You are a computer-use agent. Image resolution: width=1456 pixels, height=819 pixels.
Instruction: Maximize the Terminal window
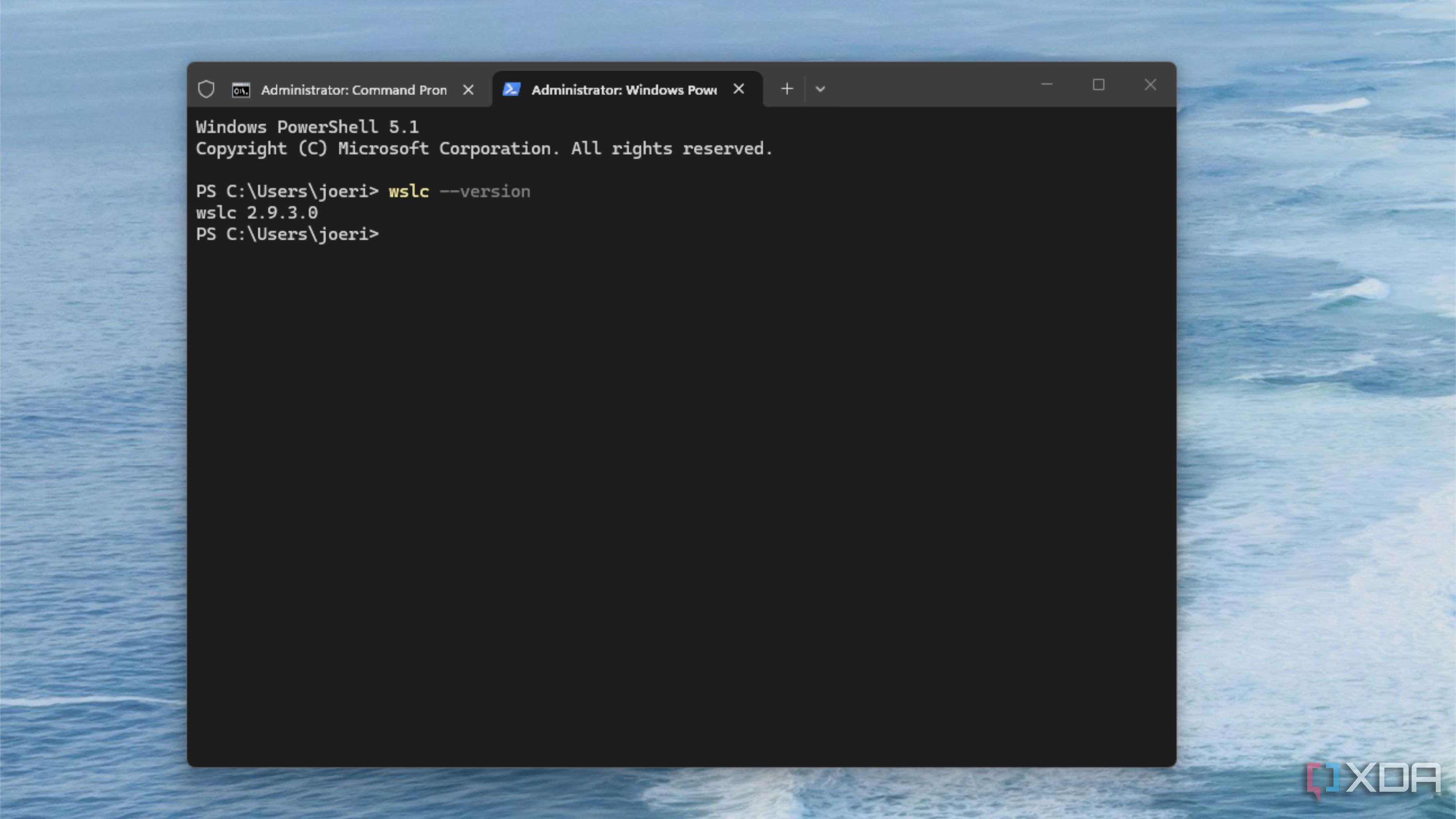[x=1098, y=85]
